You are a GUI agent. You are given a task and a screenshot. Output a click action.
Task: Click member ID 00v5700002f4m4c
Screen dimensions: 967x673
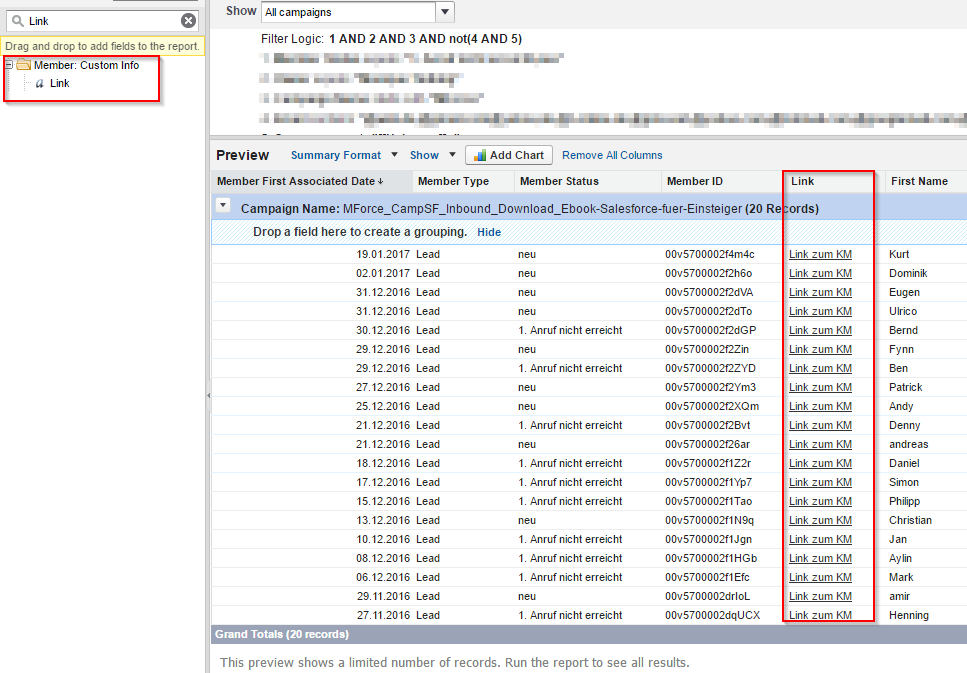(x=709, y=254)
